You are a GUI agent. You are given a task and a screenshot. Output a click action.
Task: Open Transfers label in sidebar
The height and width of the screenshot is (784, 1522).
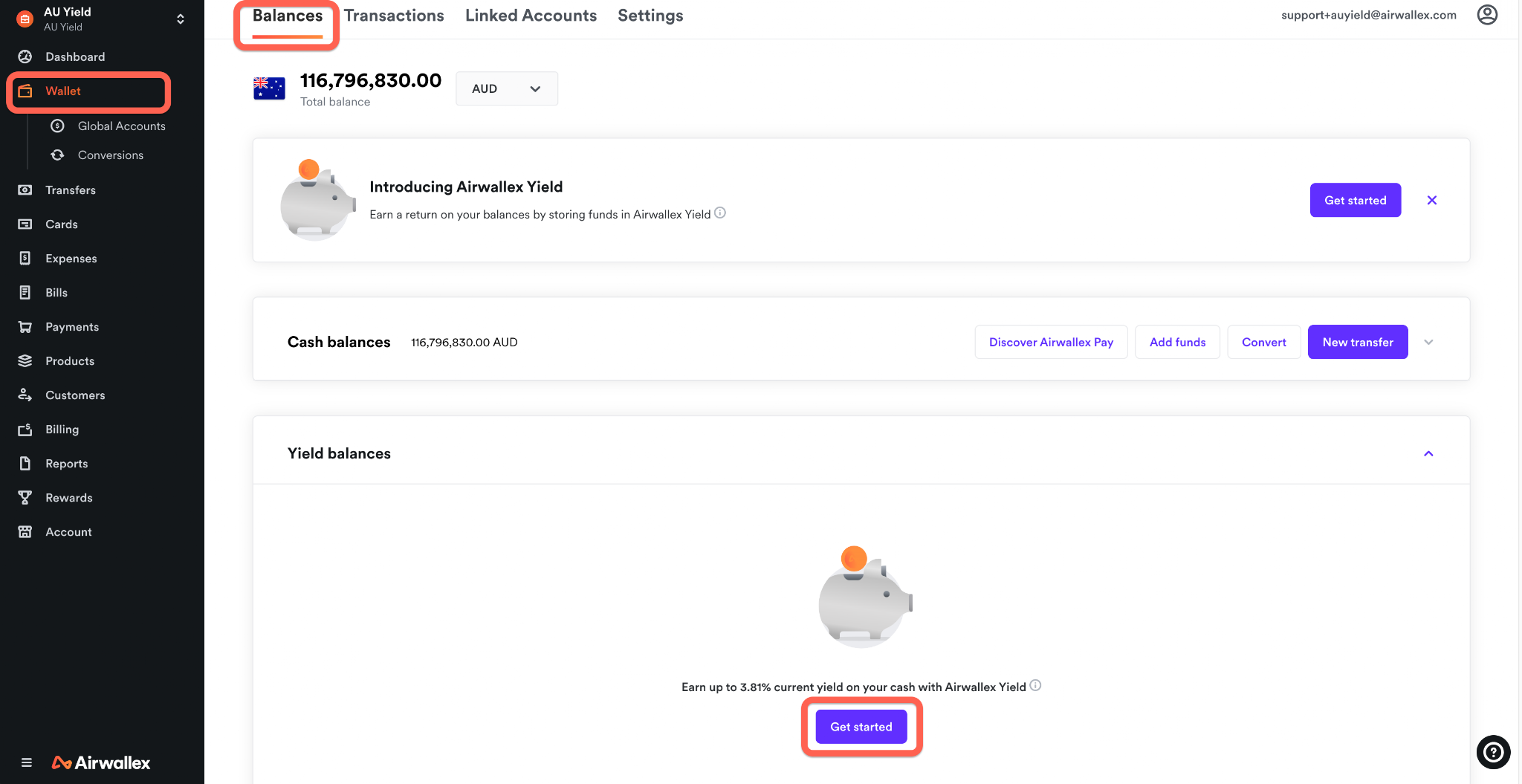[71, 189]
